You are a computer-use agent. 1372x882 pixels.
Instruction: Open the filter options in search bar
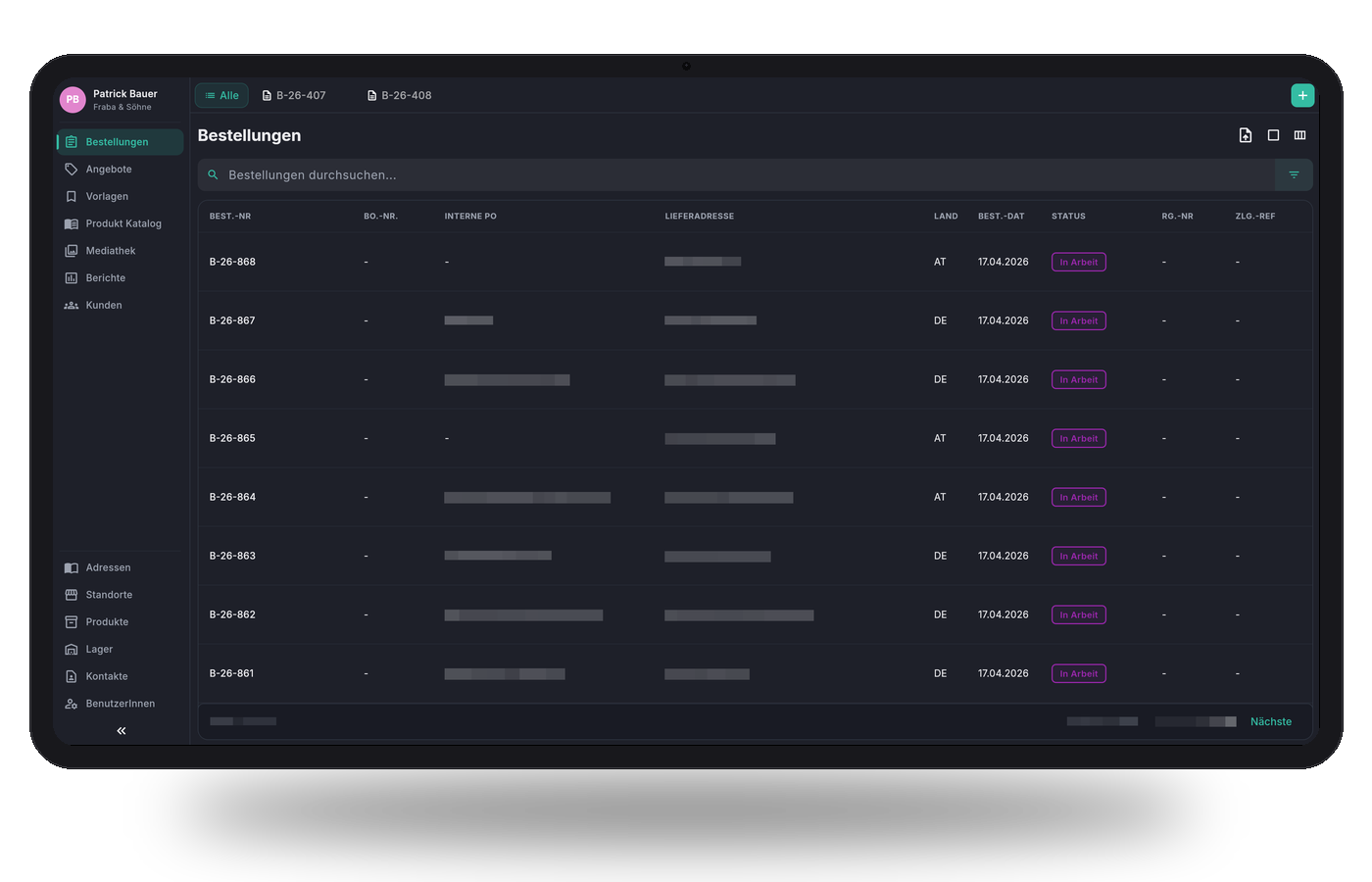pos(1294,175)
